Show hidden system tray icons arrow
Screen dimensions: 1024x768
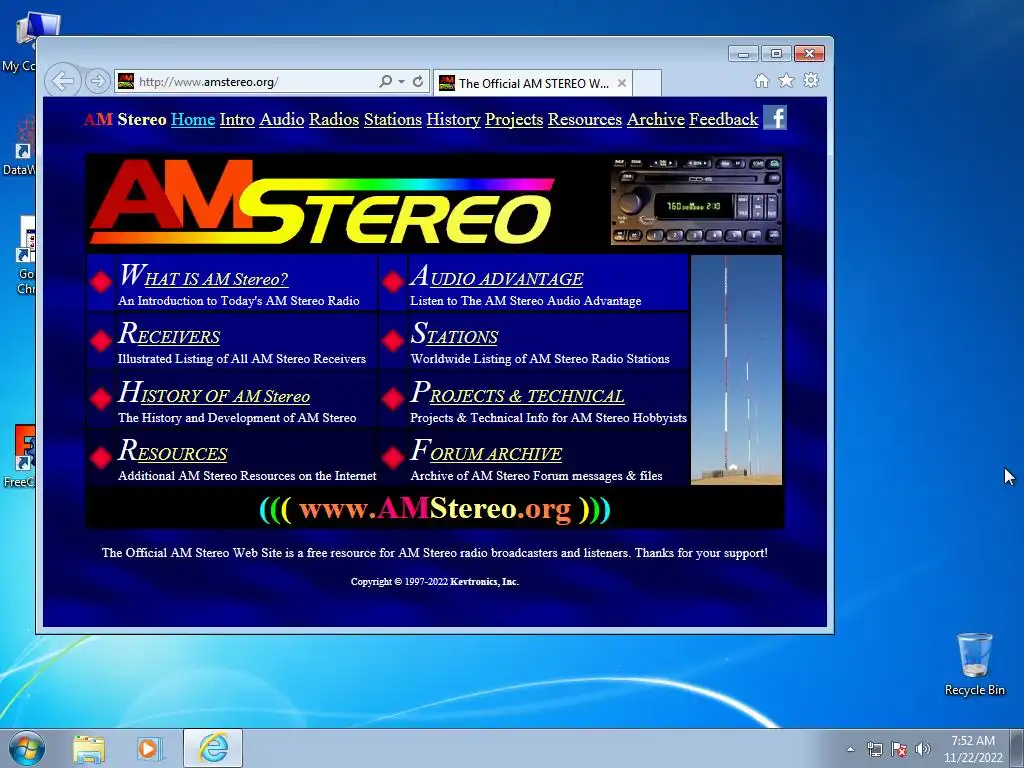[850, 749]
